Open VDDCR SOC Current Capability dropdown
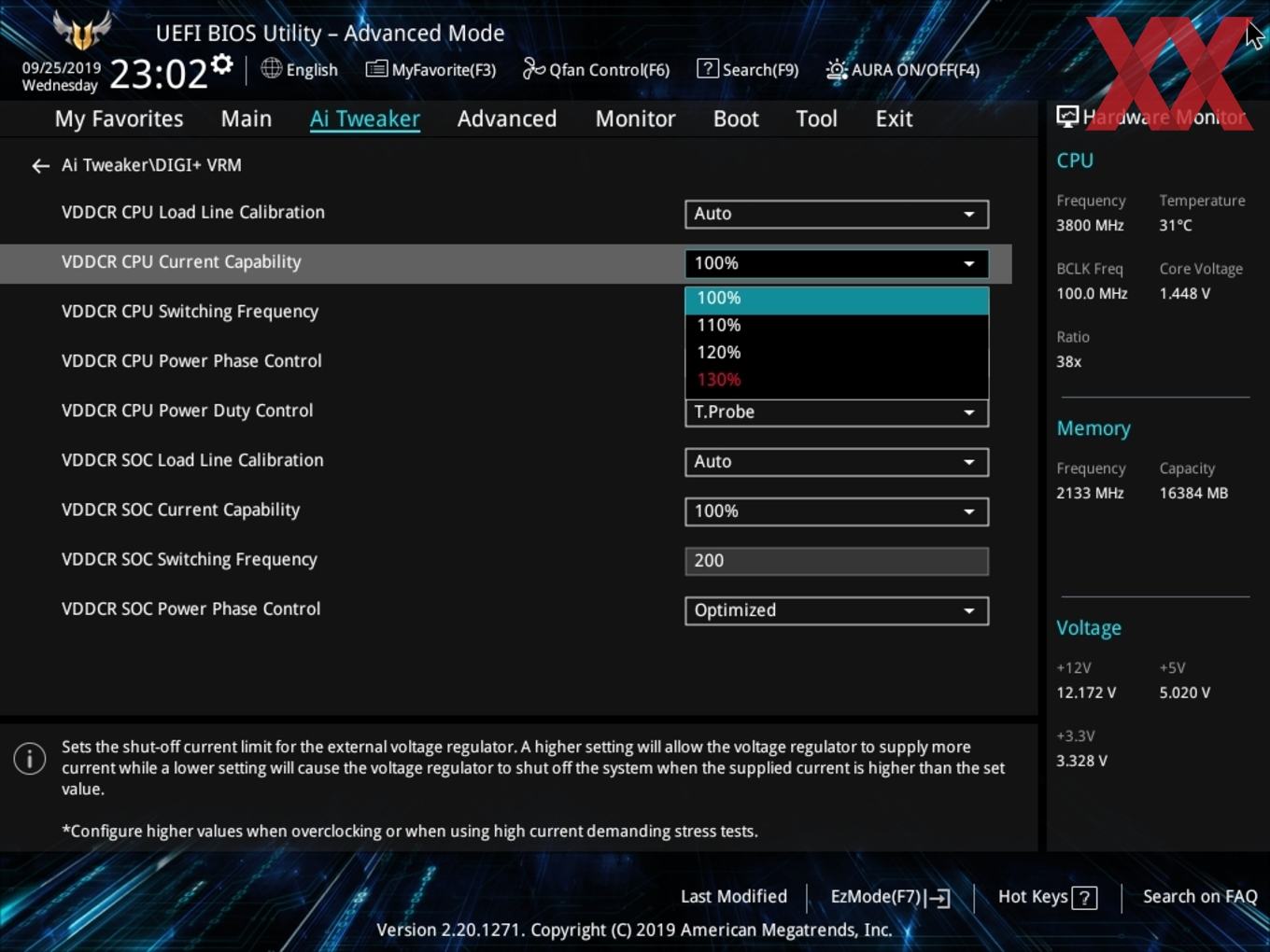 (x=837, y=511)
